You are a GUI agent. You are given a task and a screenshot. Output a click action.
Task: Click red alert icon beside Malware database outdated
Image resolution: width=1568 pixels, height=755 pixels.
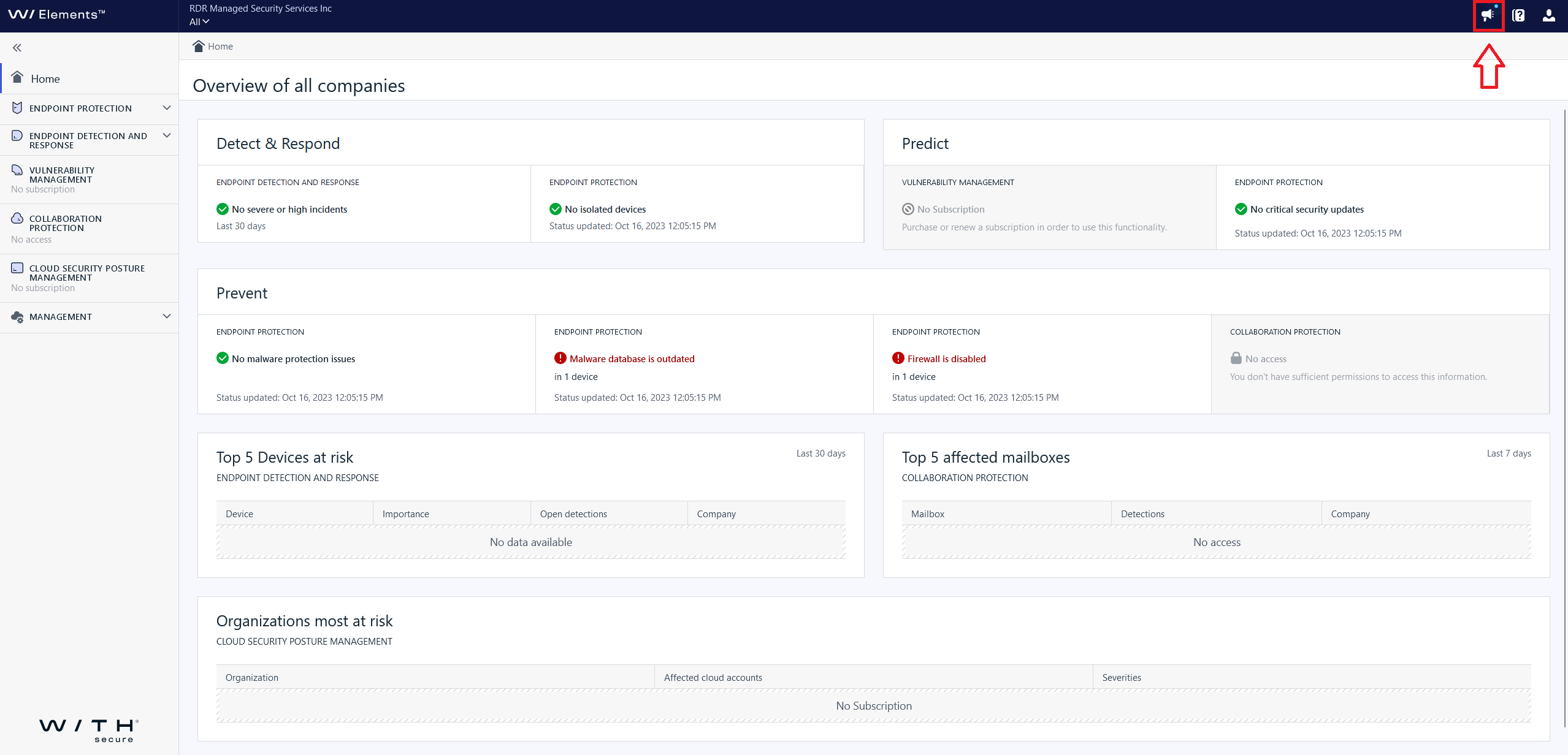click(x=560, y=359)
